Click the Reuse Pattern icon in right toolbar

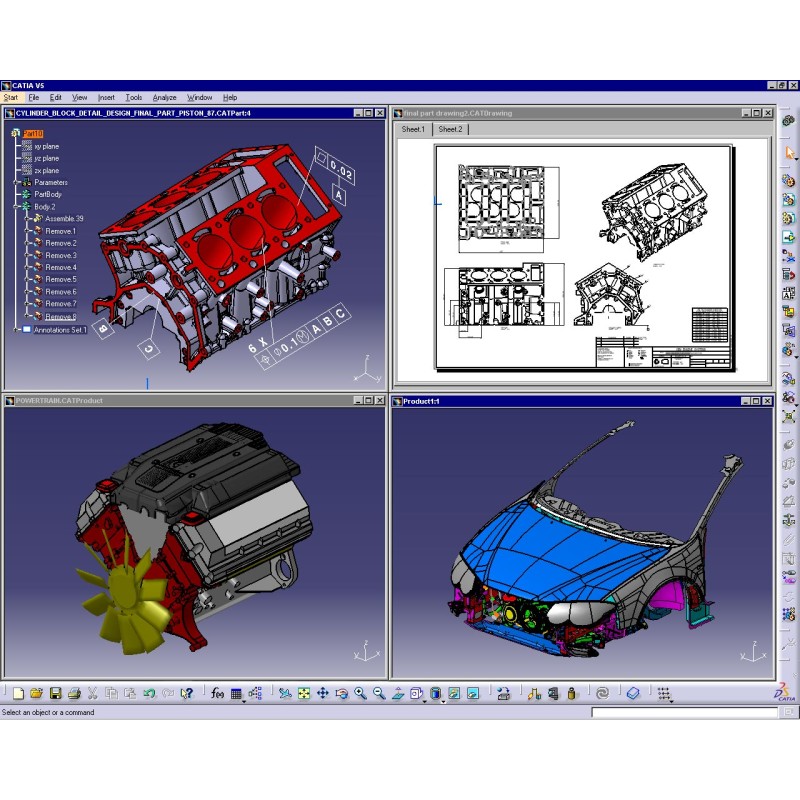click(788, 614)
